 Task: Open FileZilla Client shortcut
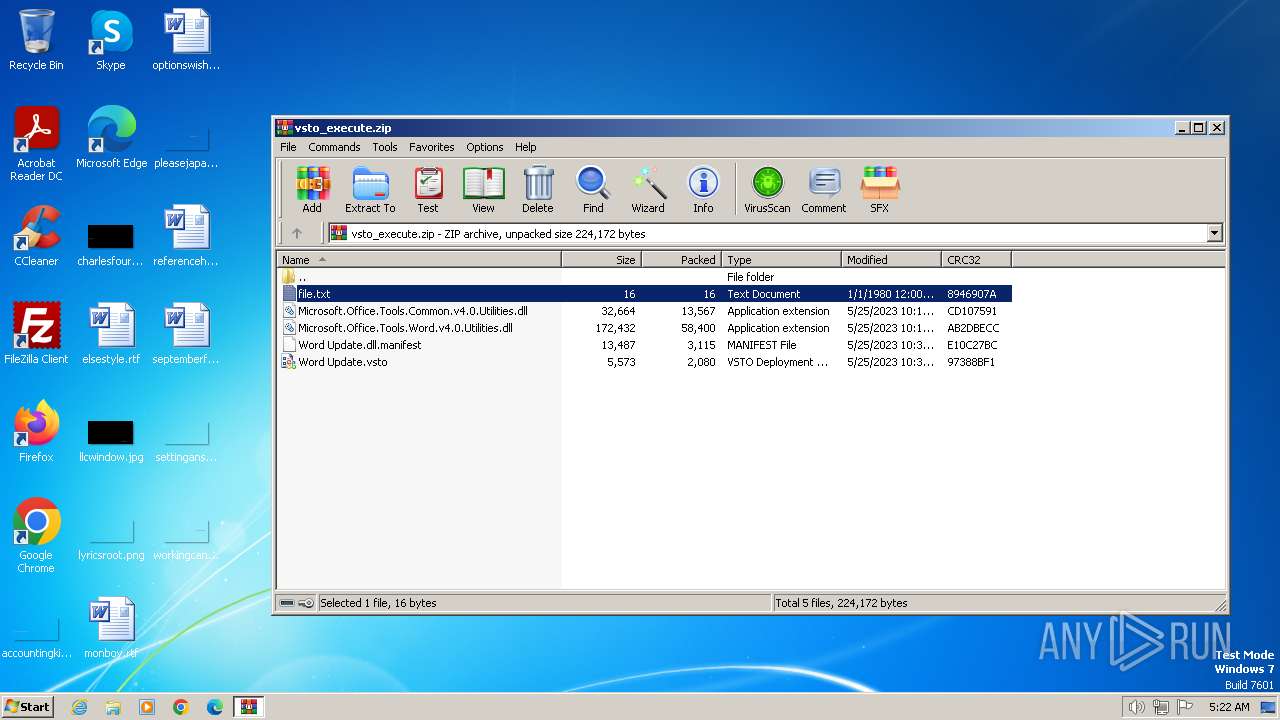point(36,334)
